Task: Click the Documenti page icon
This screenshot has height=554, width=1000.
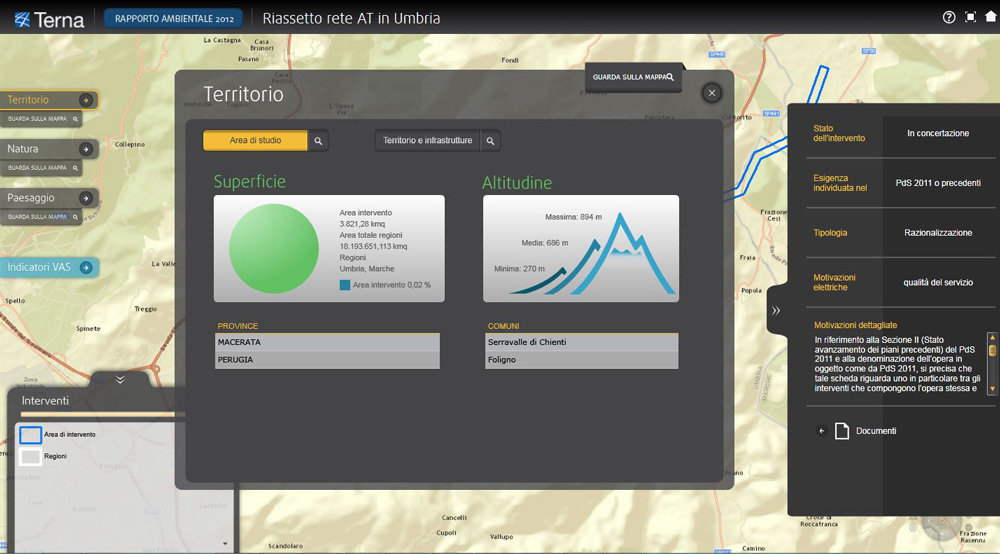Action: click(842, 431)
